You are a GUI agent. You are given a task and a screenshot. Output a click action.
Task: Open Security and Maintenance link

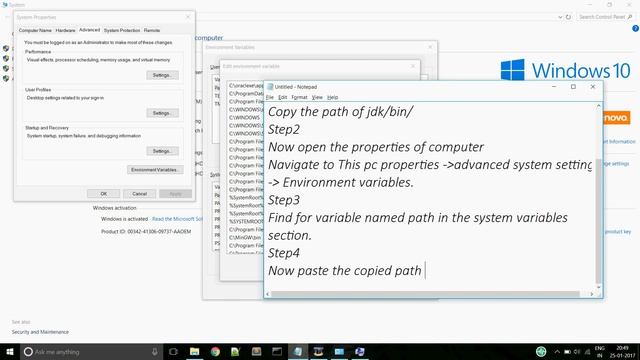point(40,332)
